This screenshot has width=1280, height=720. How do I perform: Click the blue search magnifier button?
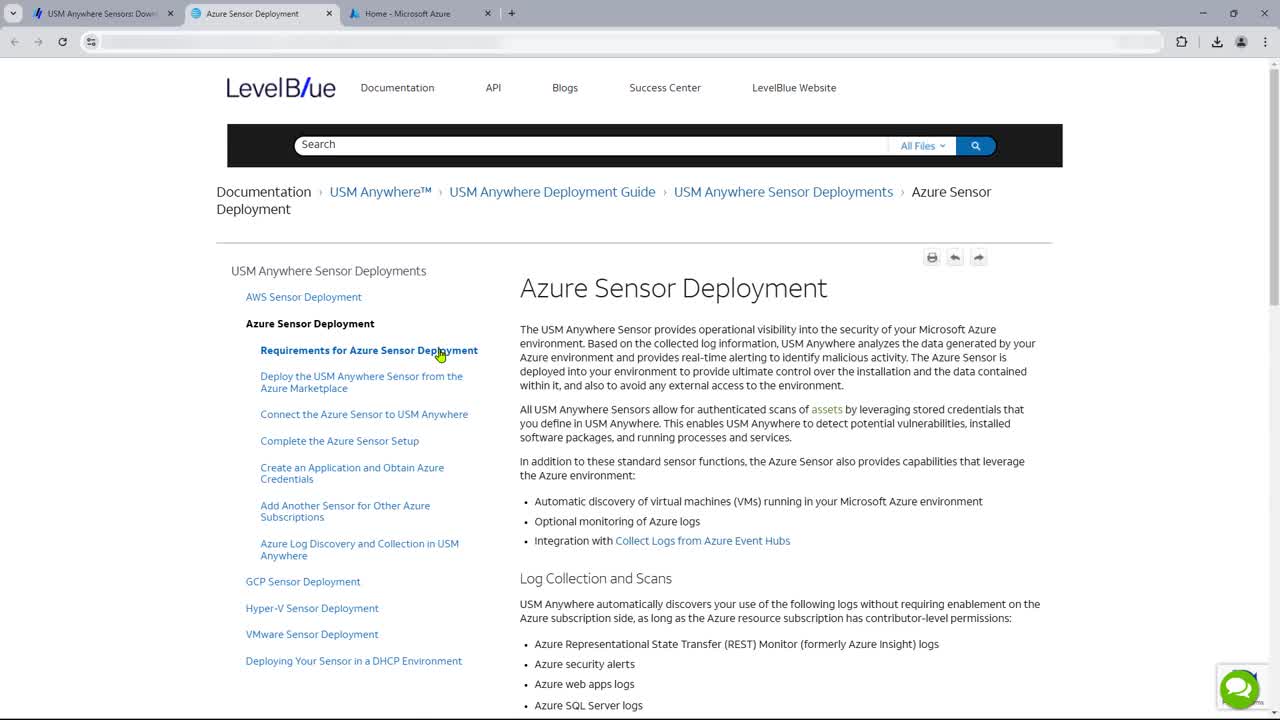pos(975,146)
